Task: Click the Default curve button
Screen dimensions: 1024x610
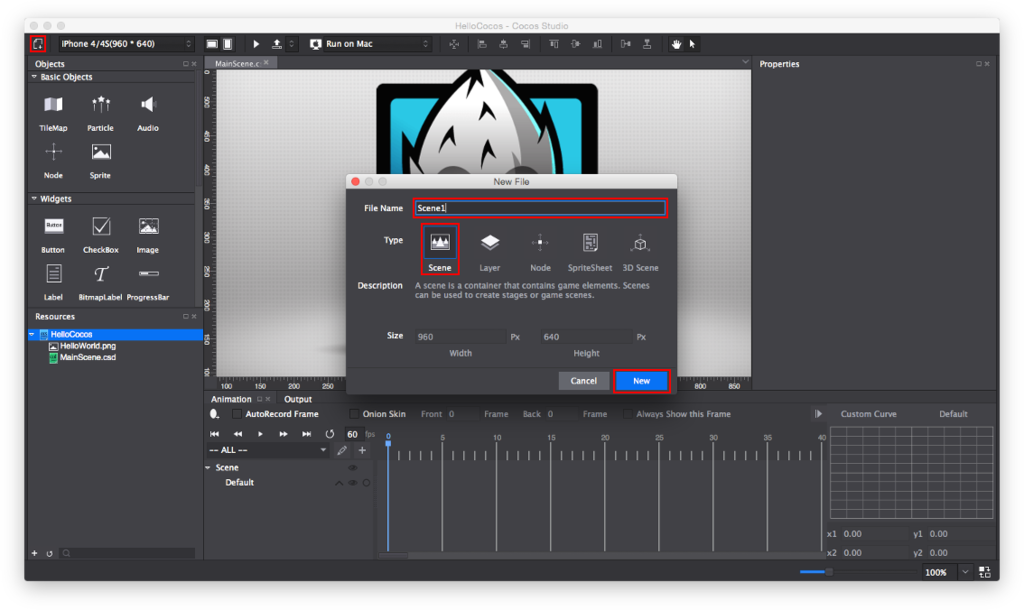Action: pos(953,414)
